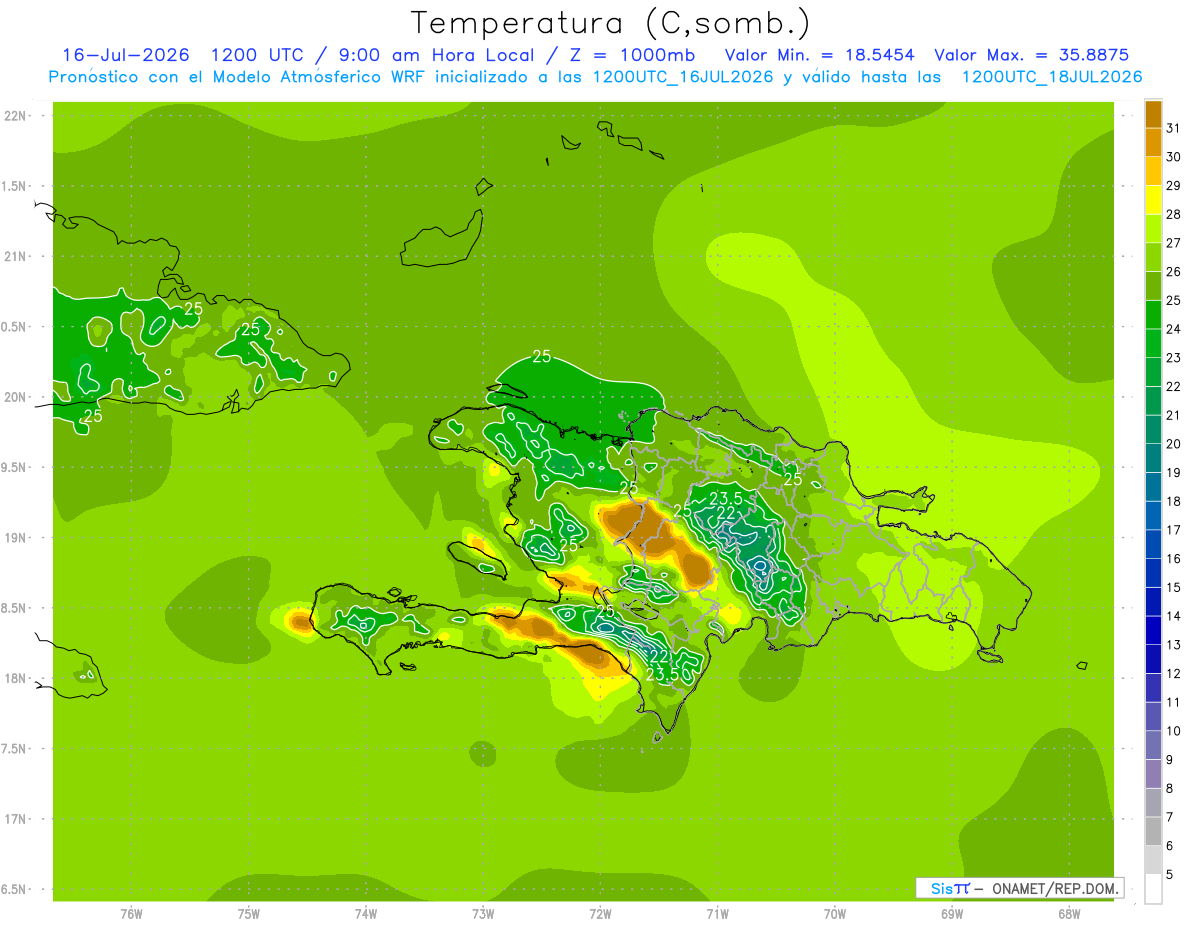The image size is (1200, 927).
Task: Click legend value 31 on color scale
Action: pos(1173,128)
